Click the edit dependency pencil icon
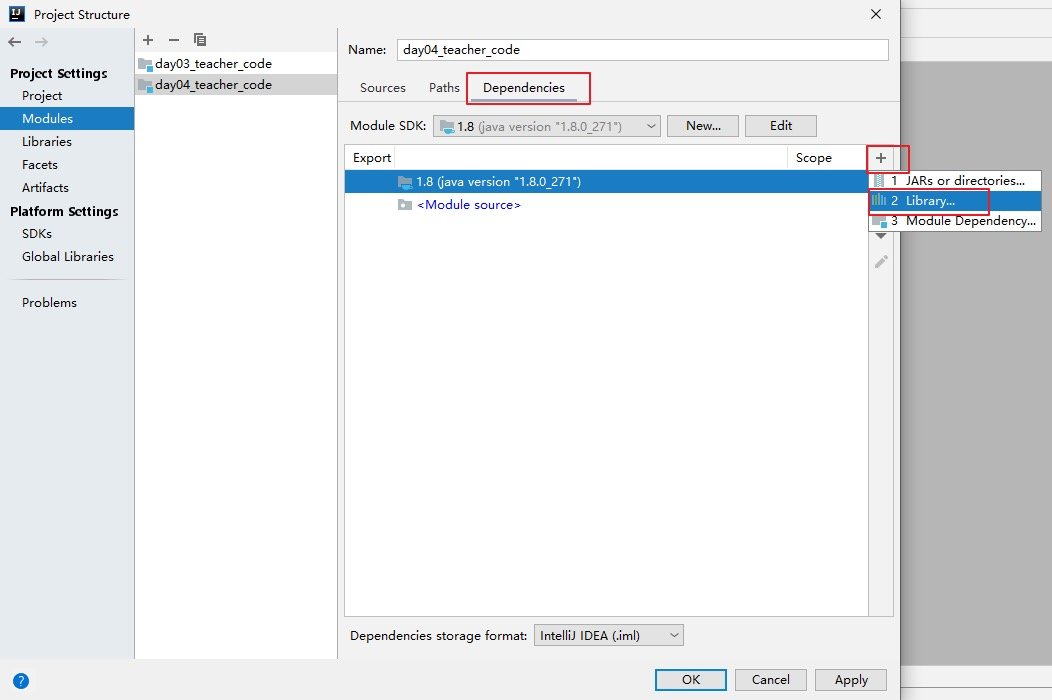This screenshot has width=1052, height=700. pyautogui.click(x=881, y=262)
